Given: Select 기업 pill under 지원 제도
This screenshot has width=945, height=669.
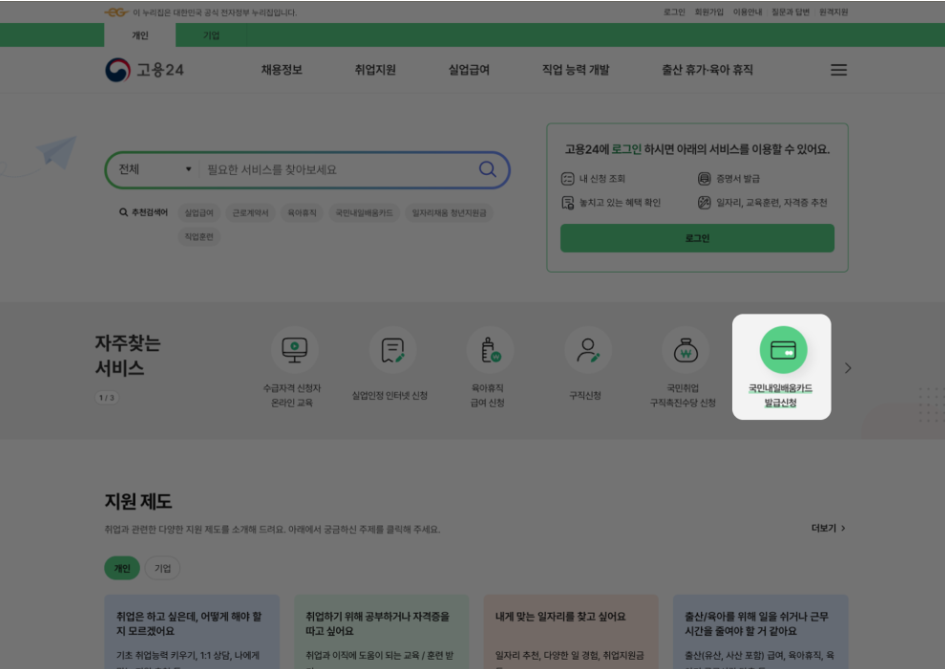Looking at the screenshot, I should (x=162, y=568).
